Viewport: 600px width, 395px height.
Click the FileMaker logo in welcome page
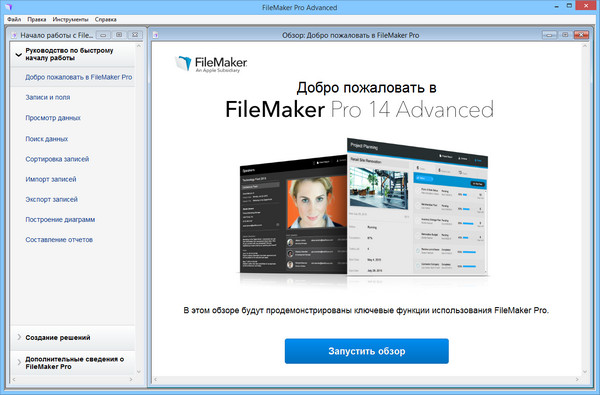point(211,64)
